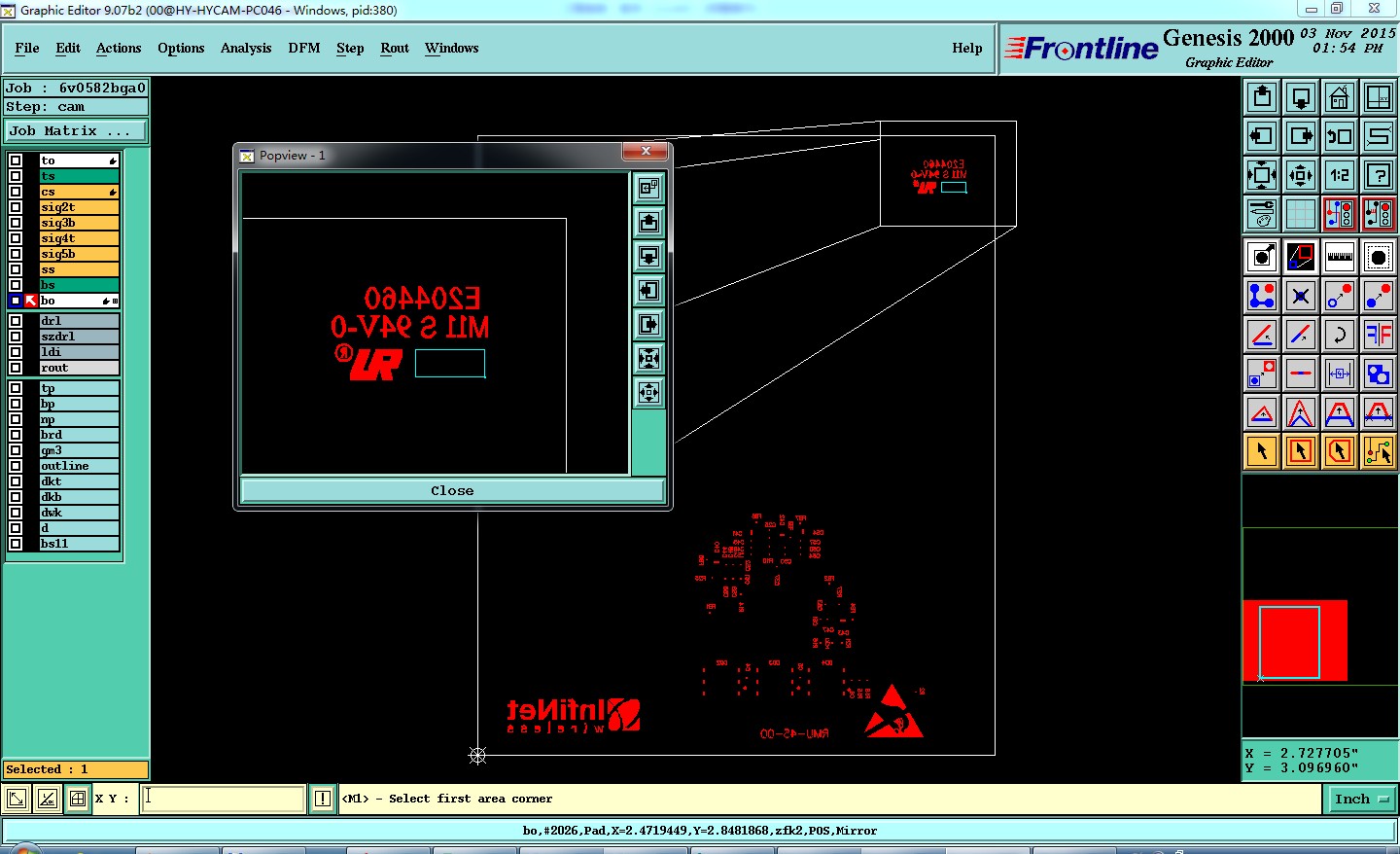
Task: Click Popview pan left icon
Action: [x=648, y=290]
